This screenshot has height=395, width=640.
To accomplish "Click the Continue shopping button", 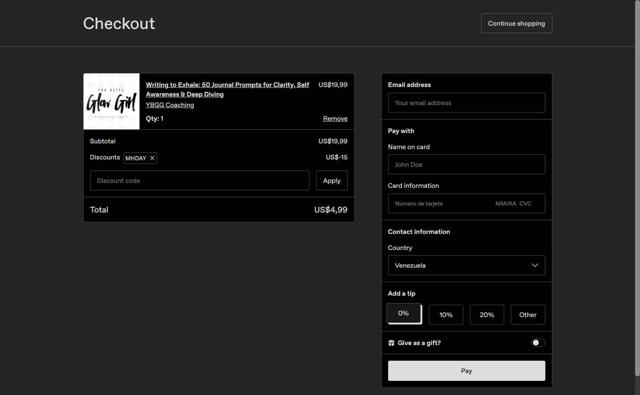I will click(516, 23).
